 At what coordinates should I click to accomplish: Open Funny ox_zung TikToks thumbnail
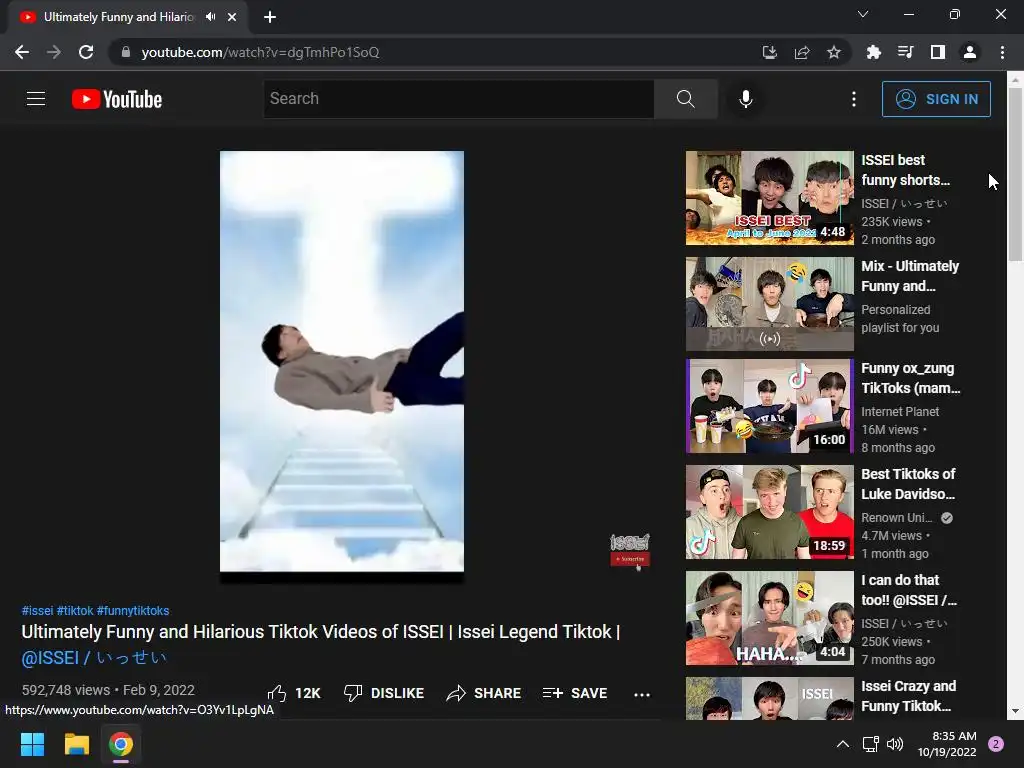click(769, 406)
